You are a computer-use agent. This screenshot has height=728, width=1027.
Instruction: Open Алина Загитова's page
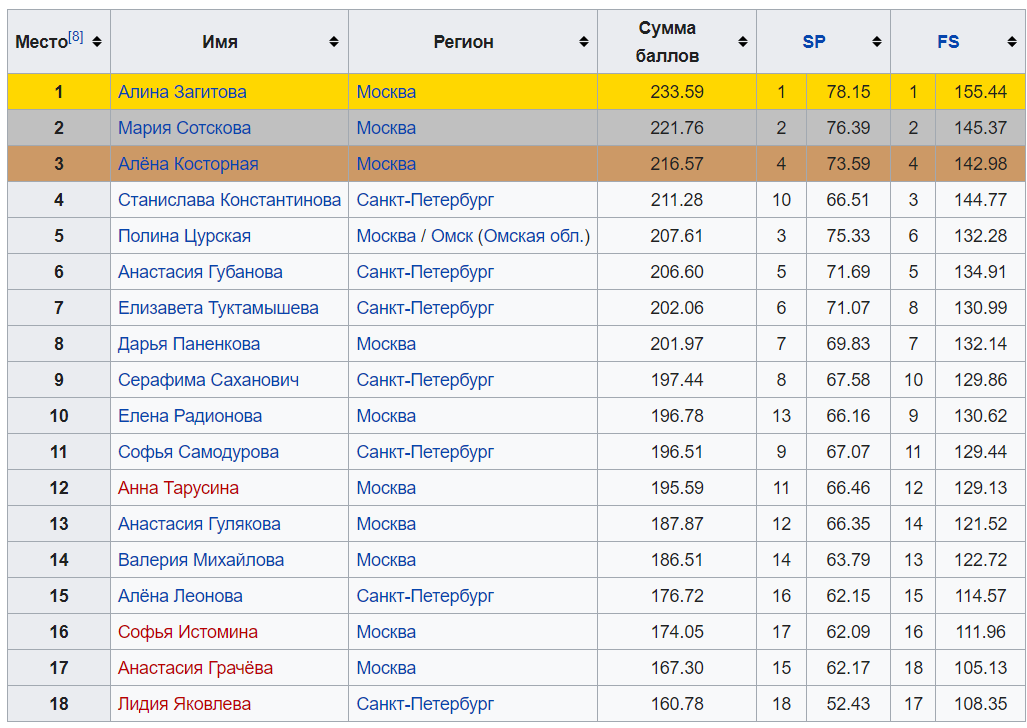pos(182,92)
